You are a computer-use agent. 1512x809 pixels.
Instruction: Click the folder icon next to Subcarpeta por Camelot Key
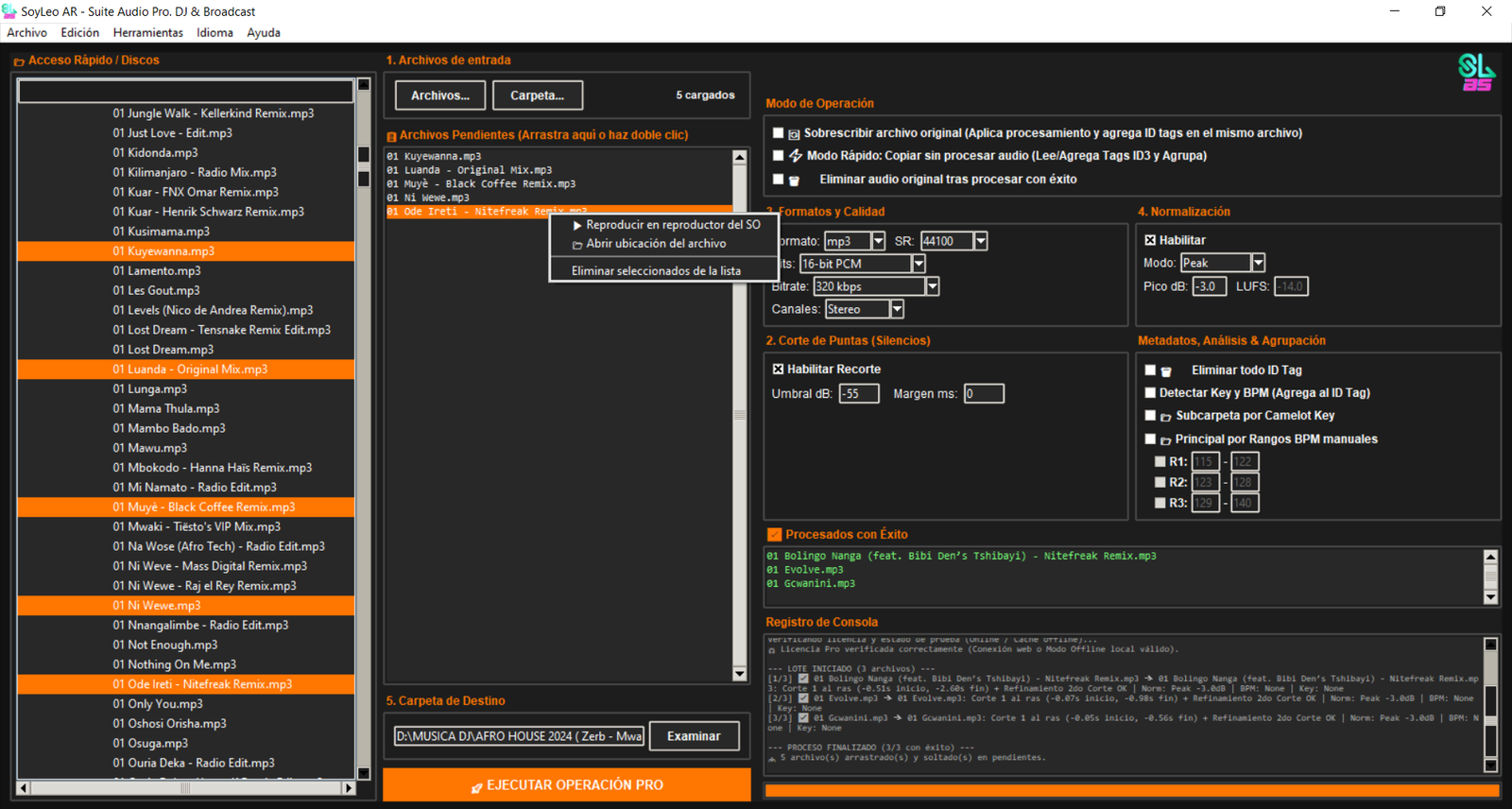coord(1166,417)
